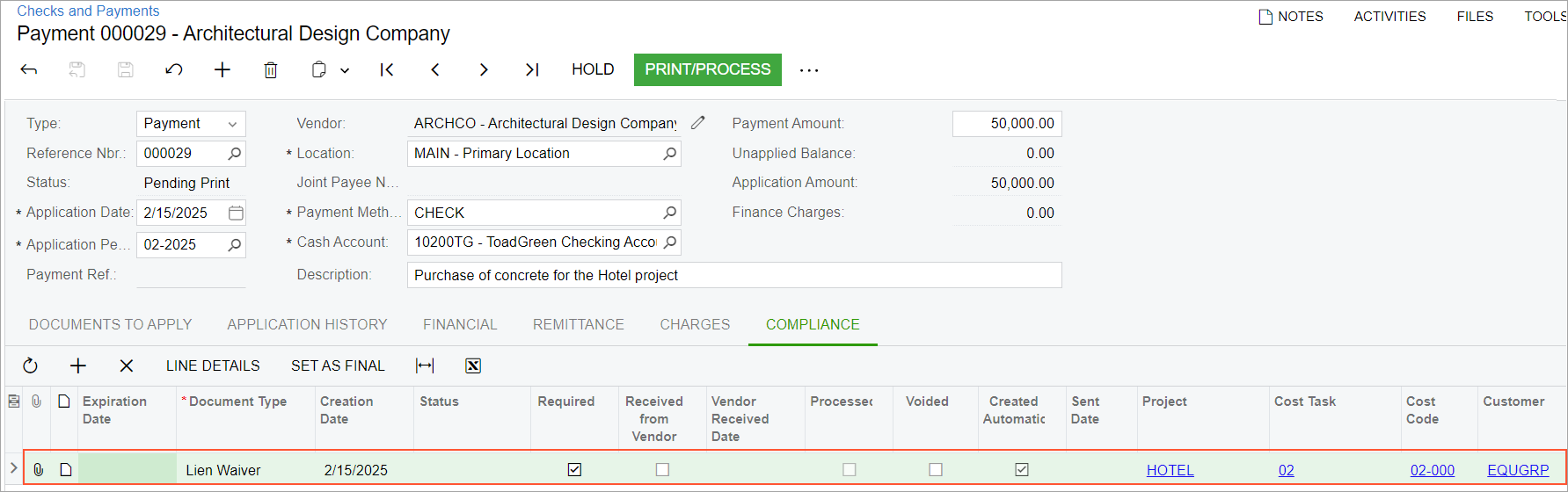Click the green Print/Process button

pos(707,69)
